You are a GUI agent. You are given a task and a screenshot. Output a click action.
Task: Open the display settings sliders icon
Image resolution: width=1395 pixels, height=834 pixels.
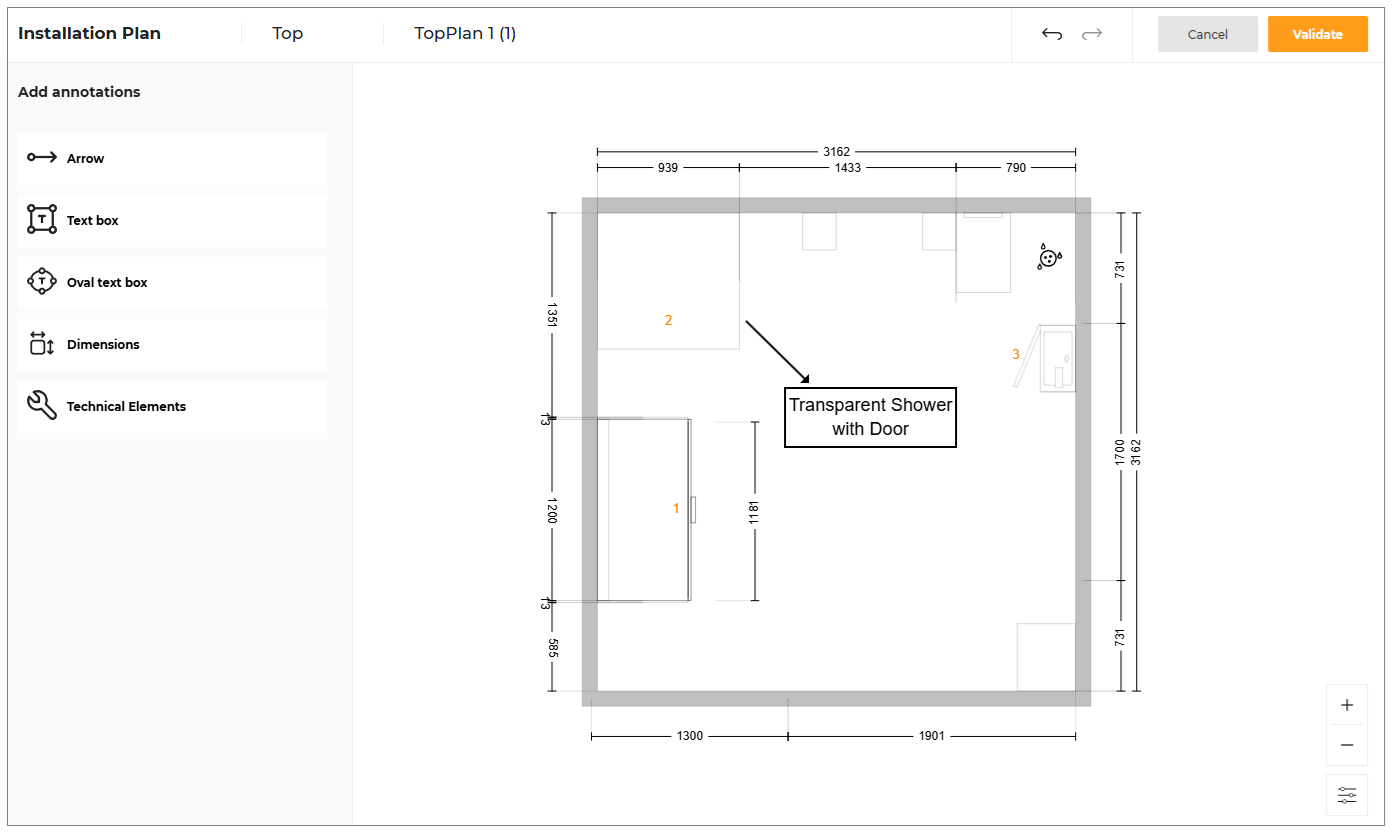pyautogui.click(x=1347, y=795)
